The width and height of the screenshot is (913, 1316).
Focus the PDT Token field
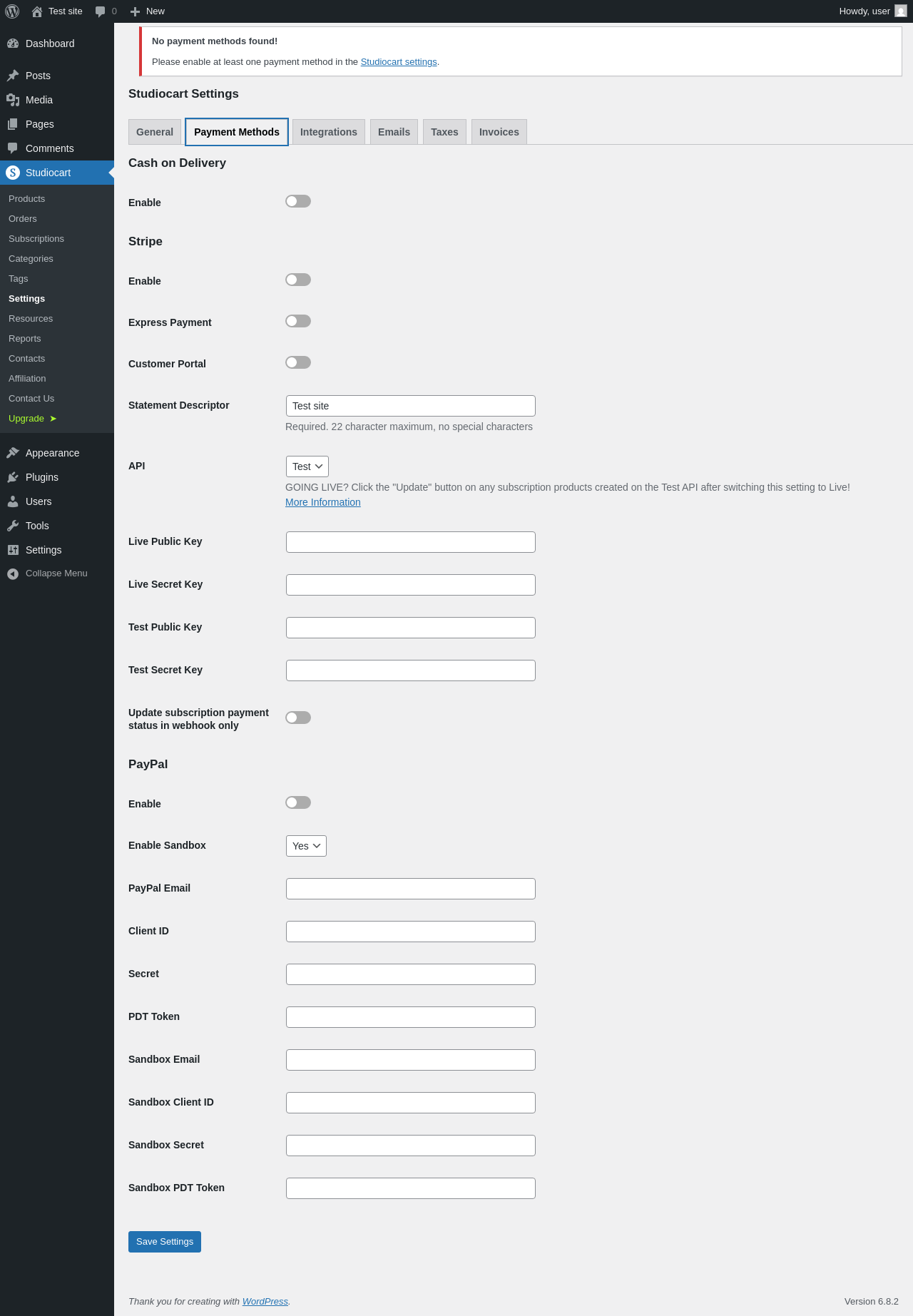coord(411,1017)
